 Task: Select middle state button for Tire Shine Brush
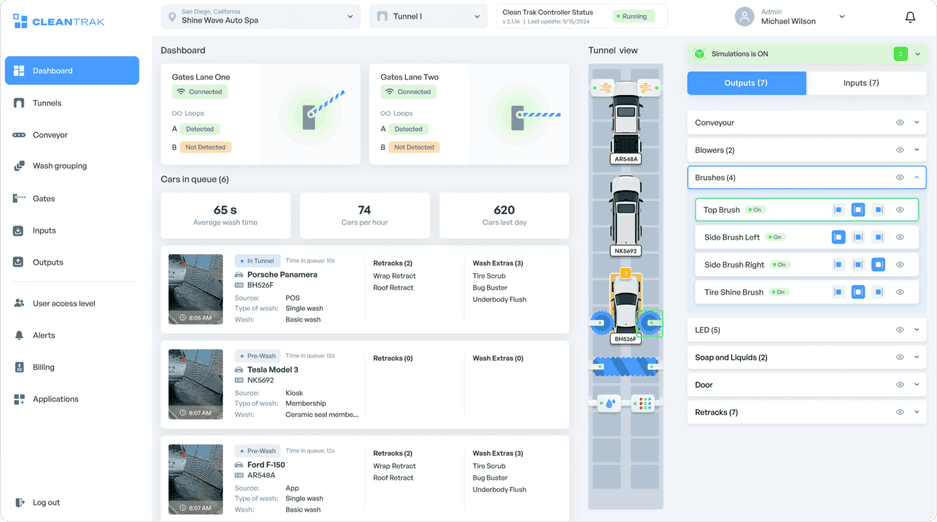[858, 292]
